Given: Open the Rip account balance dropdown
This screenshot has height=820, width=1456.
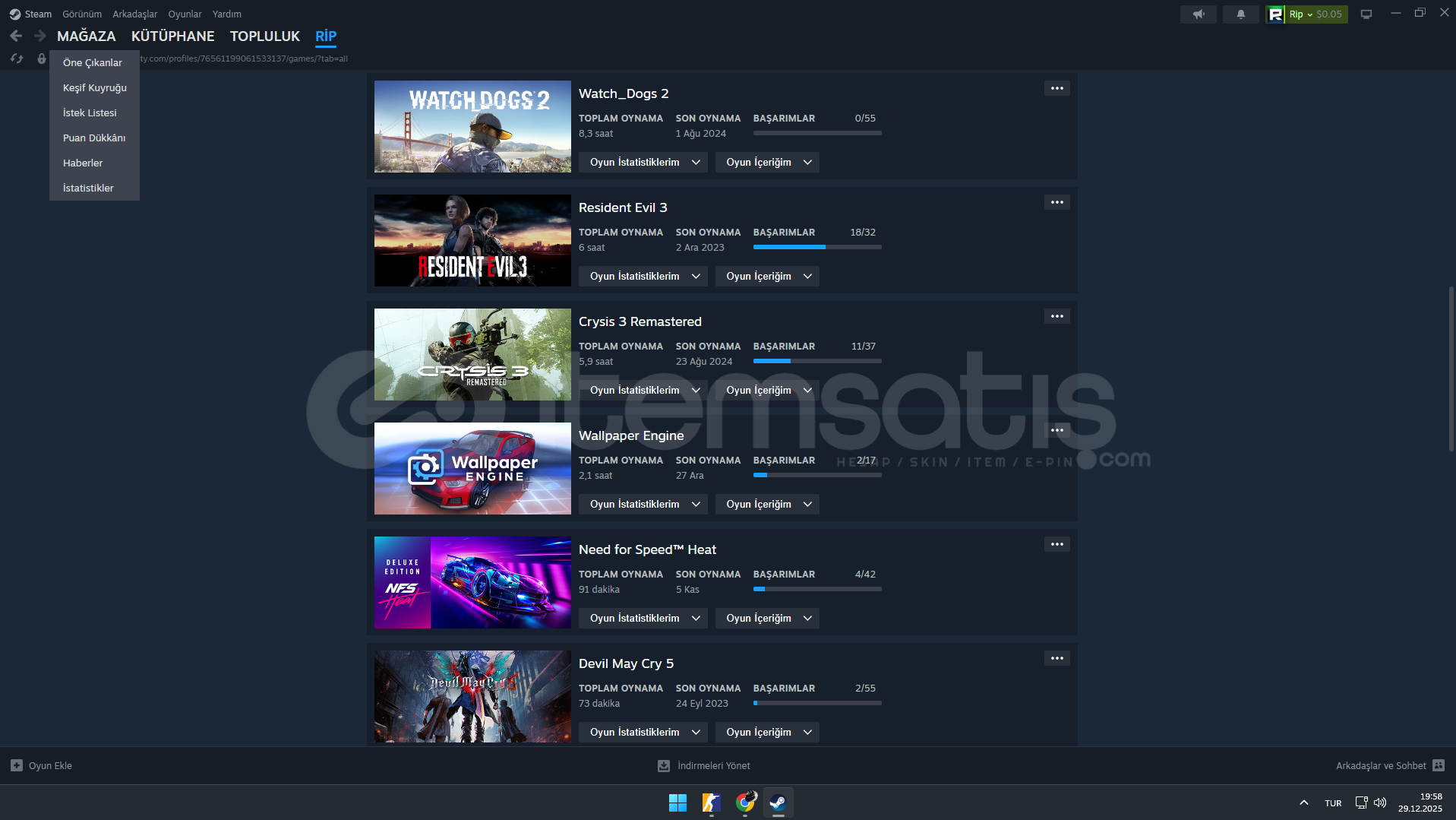Looking at the screenshot, I should point(1317,14).
